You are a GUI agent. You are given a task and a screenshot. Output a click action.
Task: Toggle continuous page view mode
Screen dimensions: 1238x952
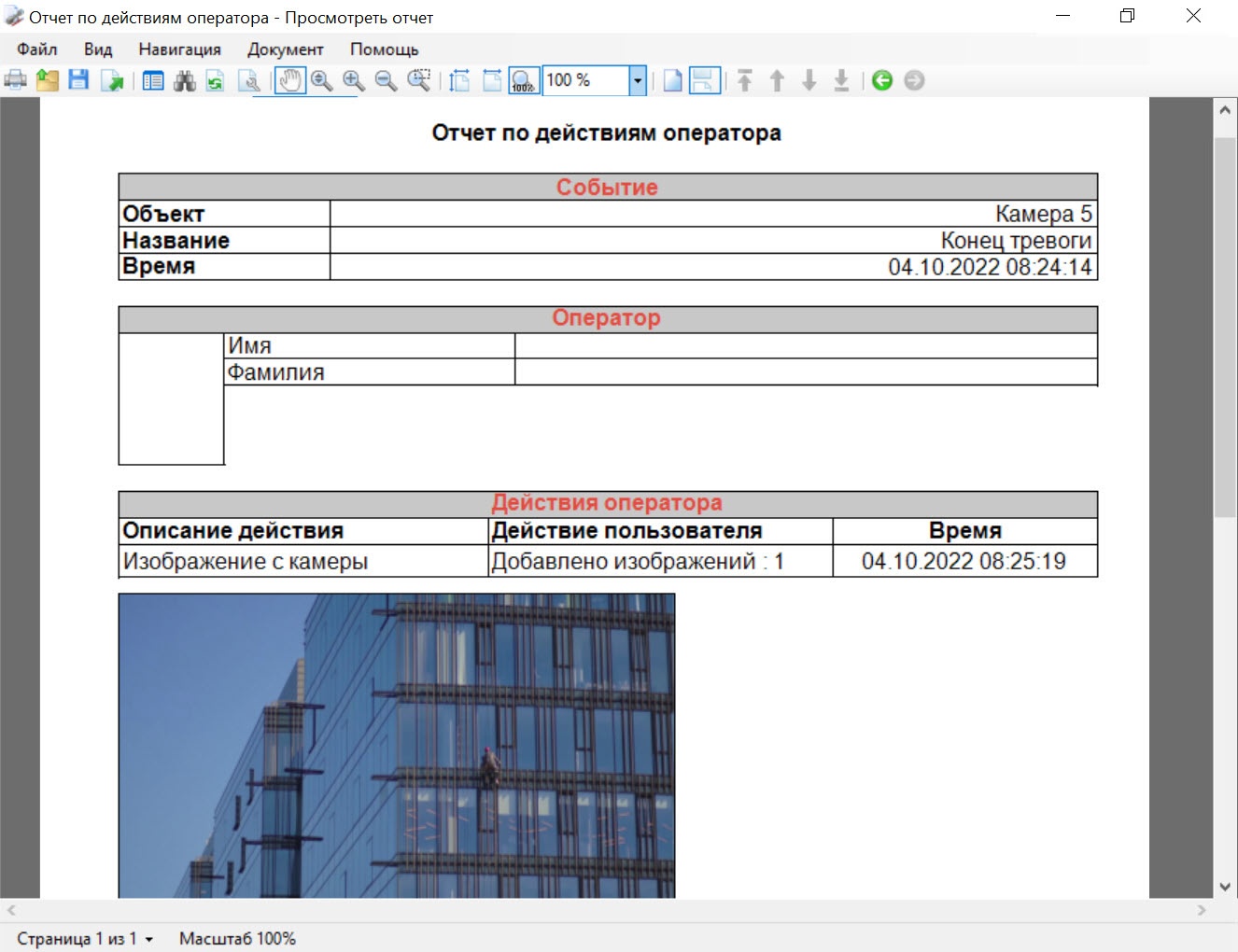point(705,81)
